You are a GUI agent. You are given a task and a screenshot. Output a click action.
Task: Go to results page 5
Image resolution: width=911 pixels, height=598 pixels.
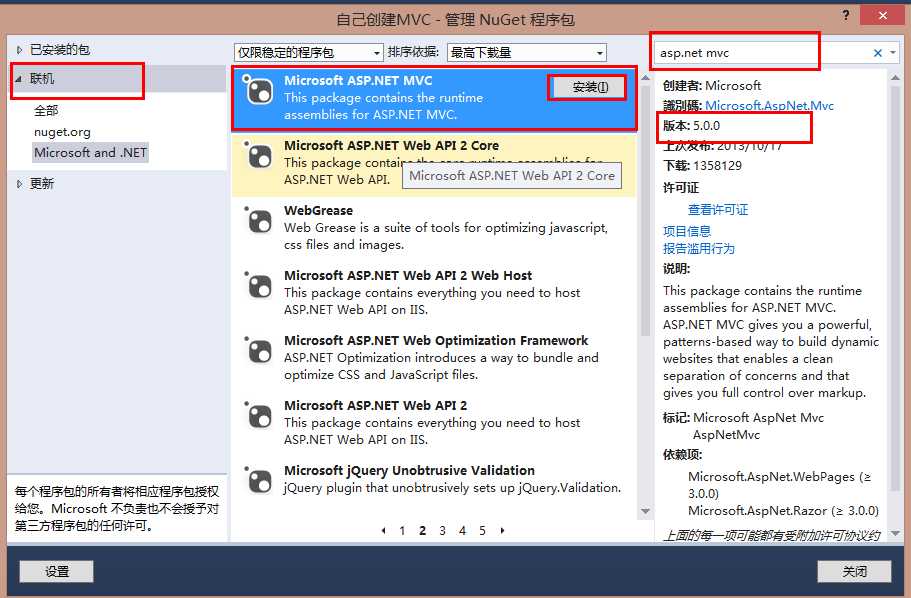[x=482, y=531]
